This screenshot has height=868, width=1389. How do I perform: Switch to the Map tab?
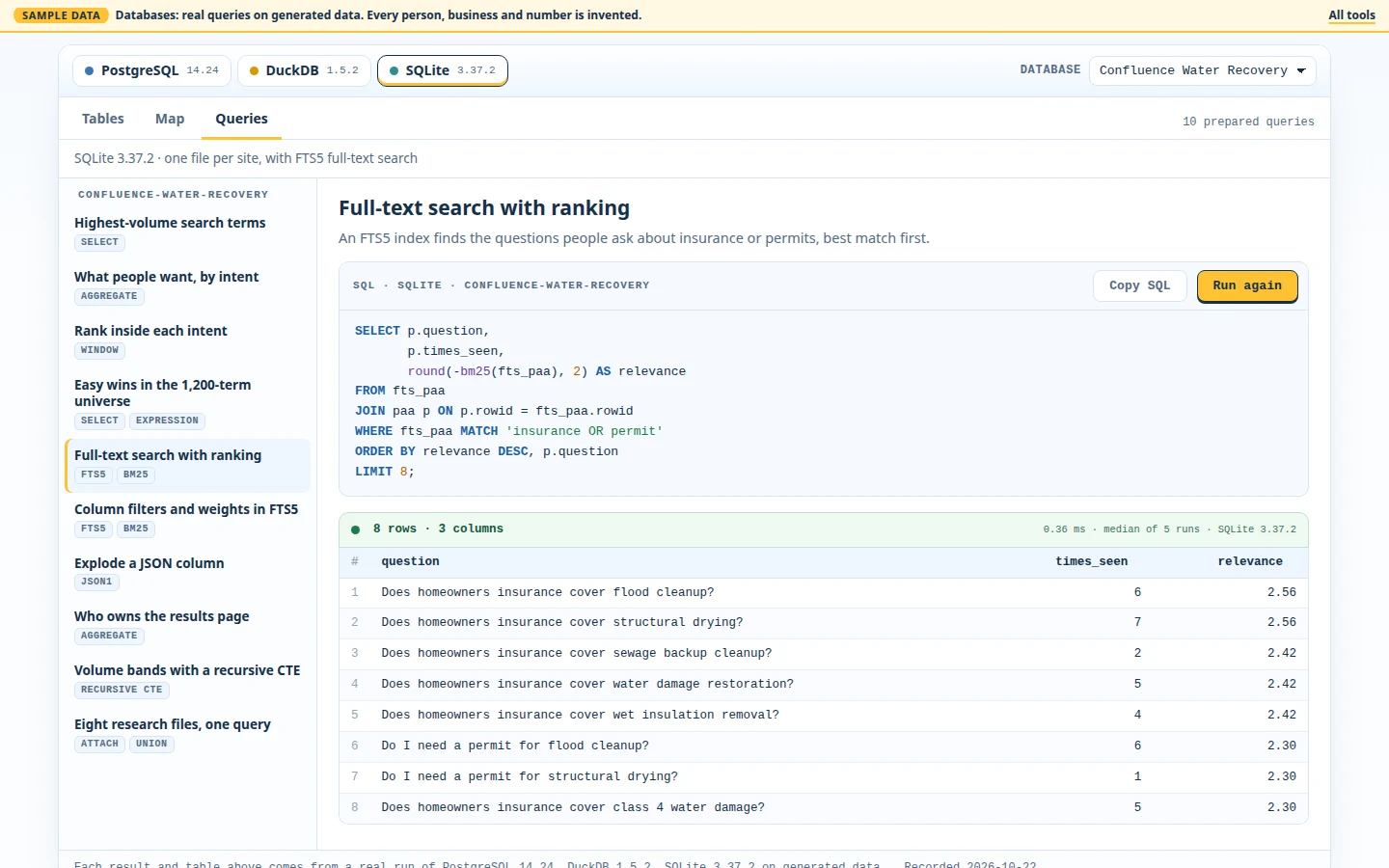pyautogui.click(x=170, y=119)
